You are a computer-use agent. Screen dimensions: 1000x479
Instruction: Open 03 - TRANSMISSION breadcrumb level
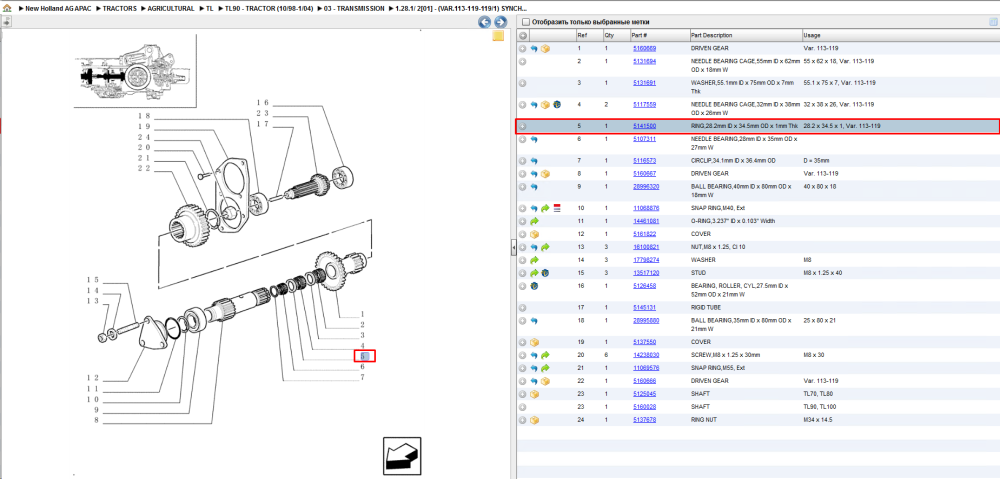pyautogui.click(x=354, y=9)
